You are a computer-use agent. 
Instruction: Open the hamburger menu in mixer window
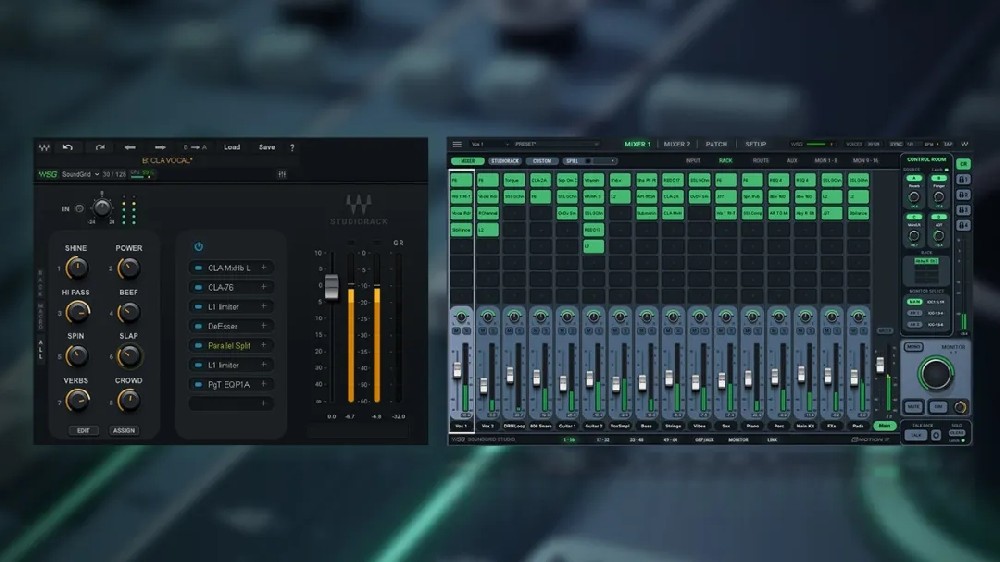(x=457, y=144)
